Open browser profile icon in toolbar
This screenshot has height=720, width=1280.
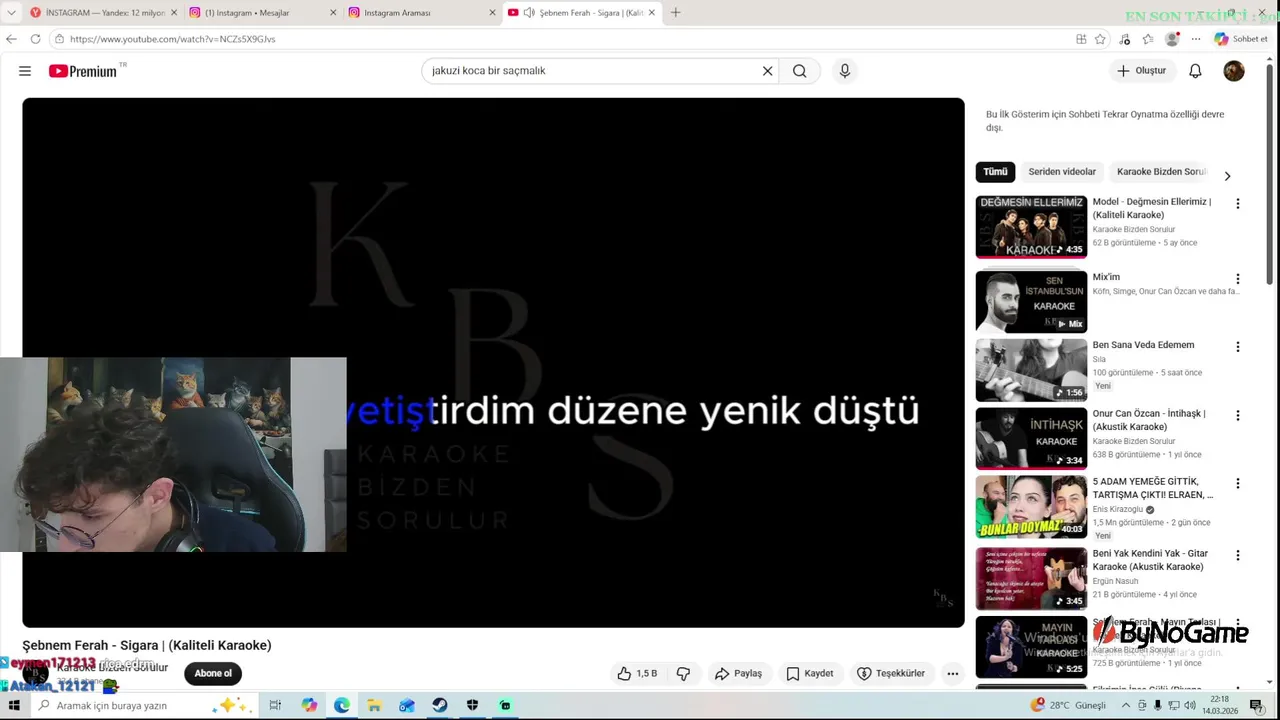pyautogui.click(x=1172, y=39)
